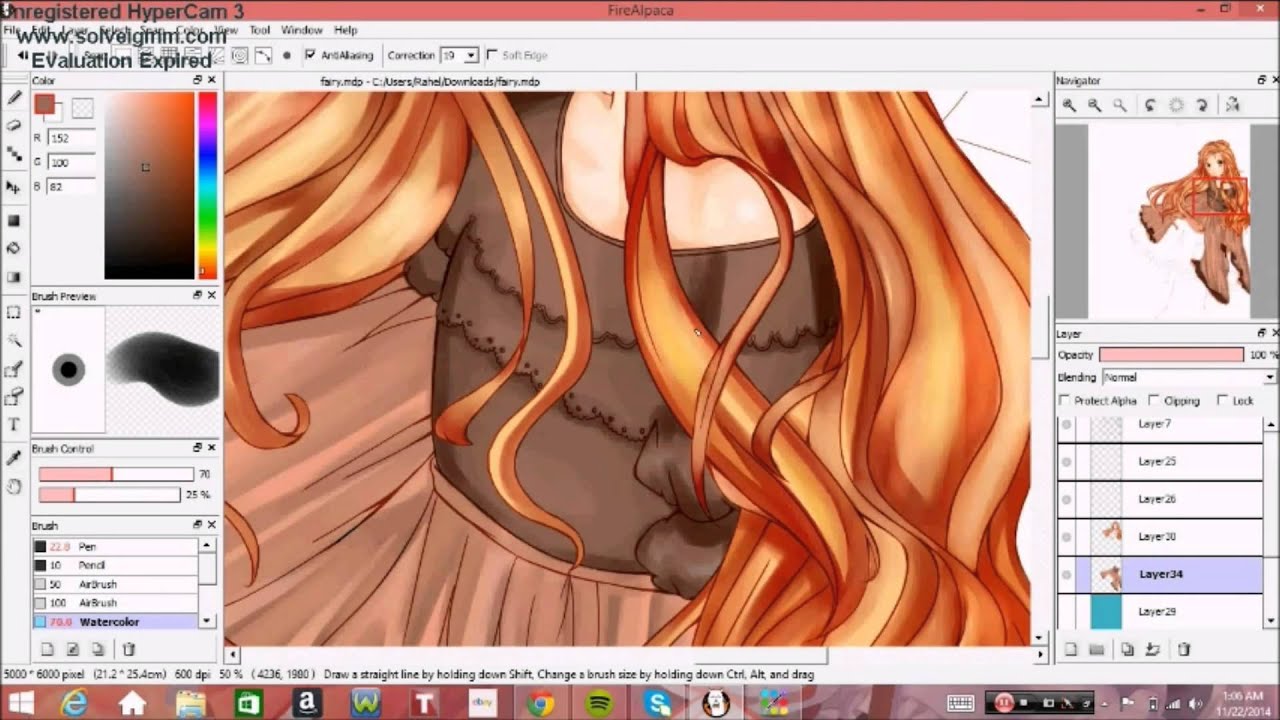Create a new layer in Layer panel

(x=1071, y=649)
